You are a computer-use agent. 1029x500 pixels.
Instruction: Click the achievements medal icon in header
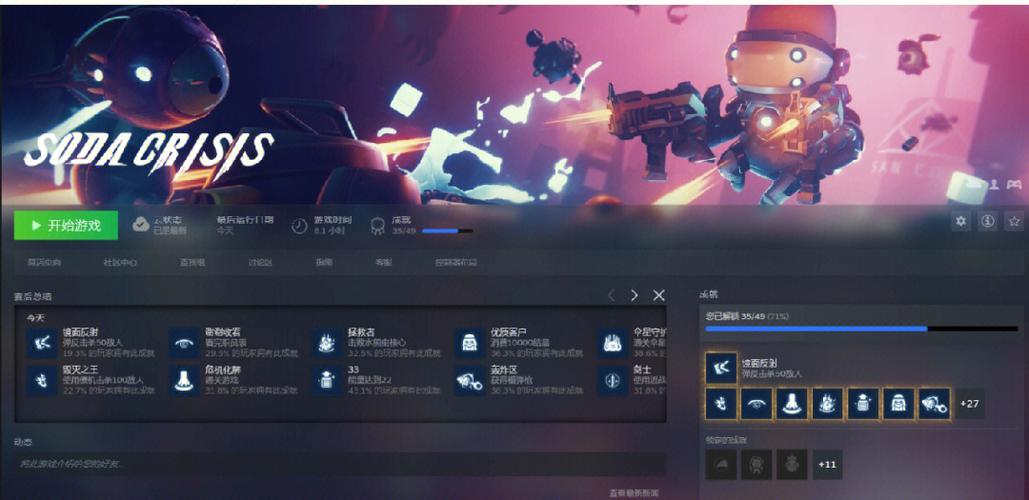coord(377,226)
